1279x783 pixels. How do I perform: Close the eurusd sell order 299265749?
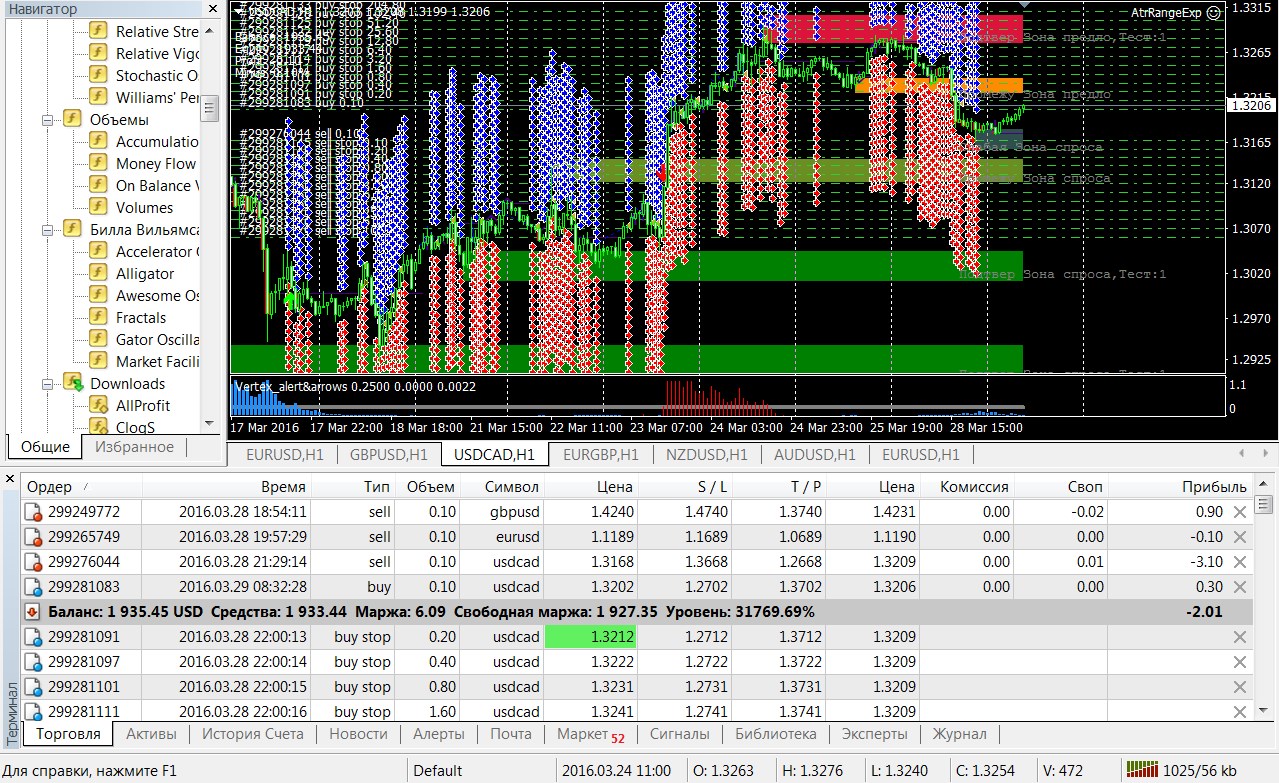pyautogui.click(x=1240, y=537)
